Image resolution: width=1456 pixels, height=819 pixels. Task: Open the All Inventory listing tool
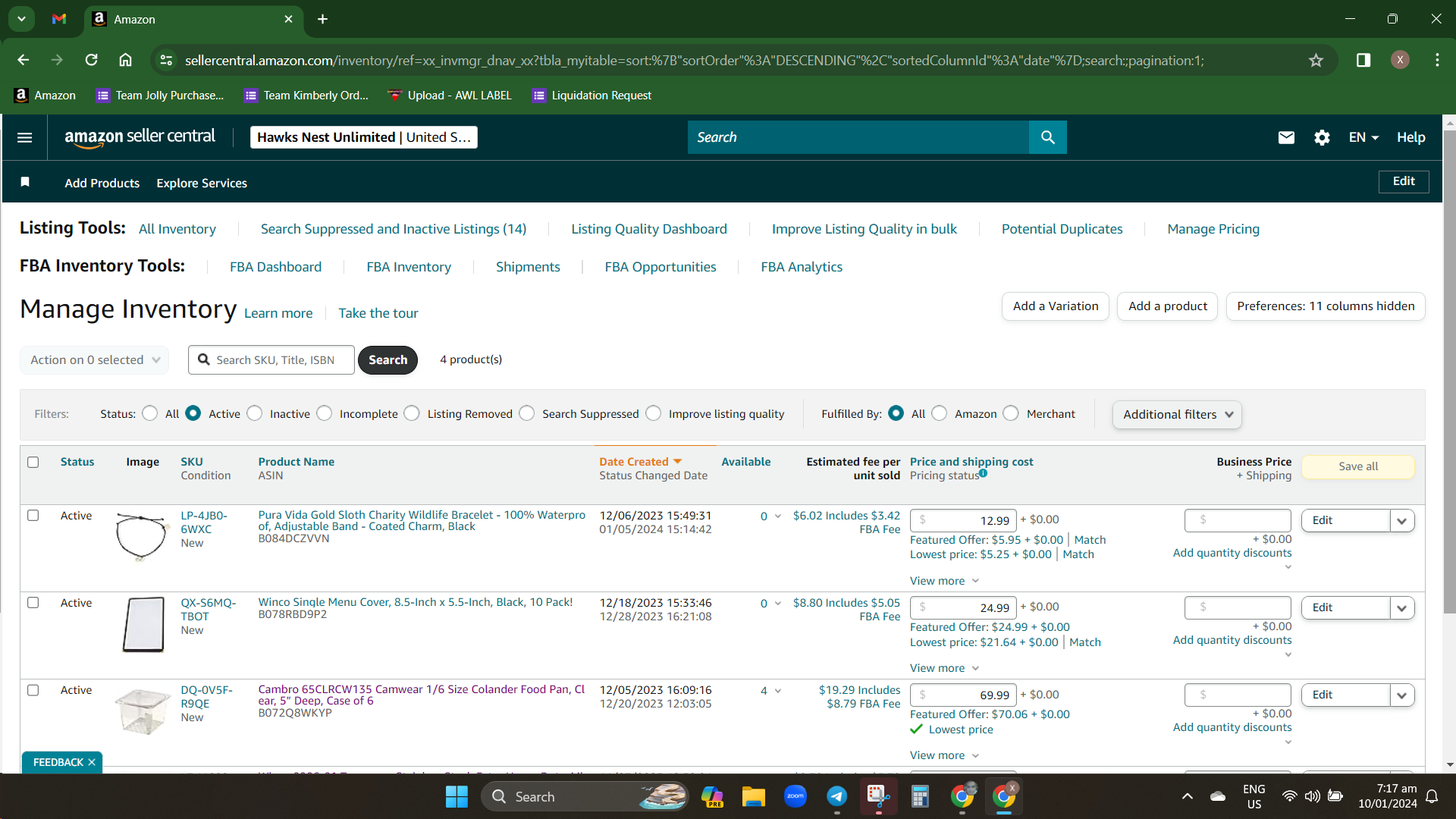click(x=177, y=229)
